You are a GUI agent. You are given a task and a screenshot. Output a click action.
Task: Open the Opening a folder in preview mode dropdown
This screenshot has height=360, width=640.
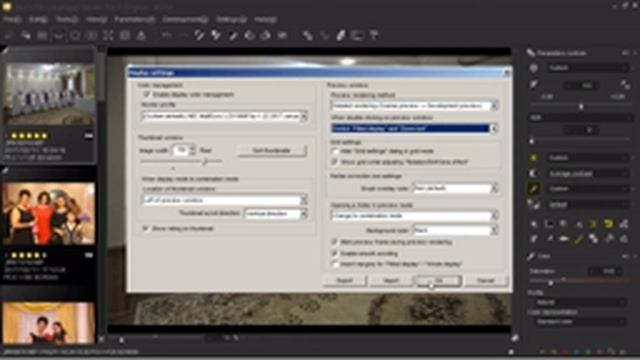414,215
